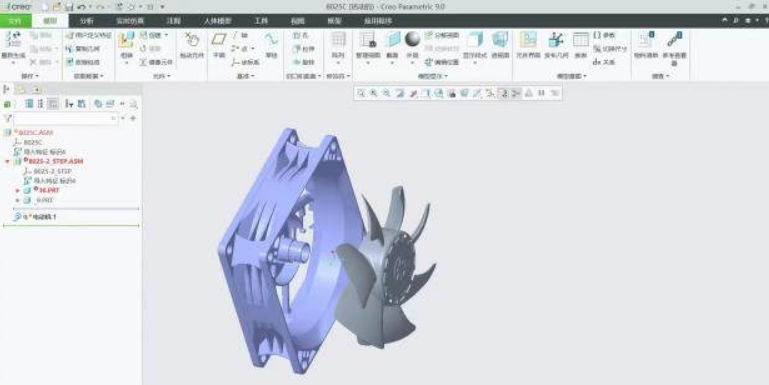Click the datum Coordinate System tool
The image size is (769, 385).
click(245, 62)
